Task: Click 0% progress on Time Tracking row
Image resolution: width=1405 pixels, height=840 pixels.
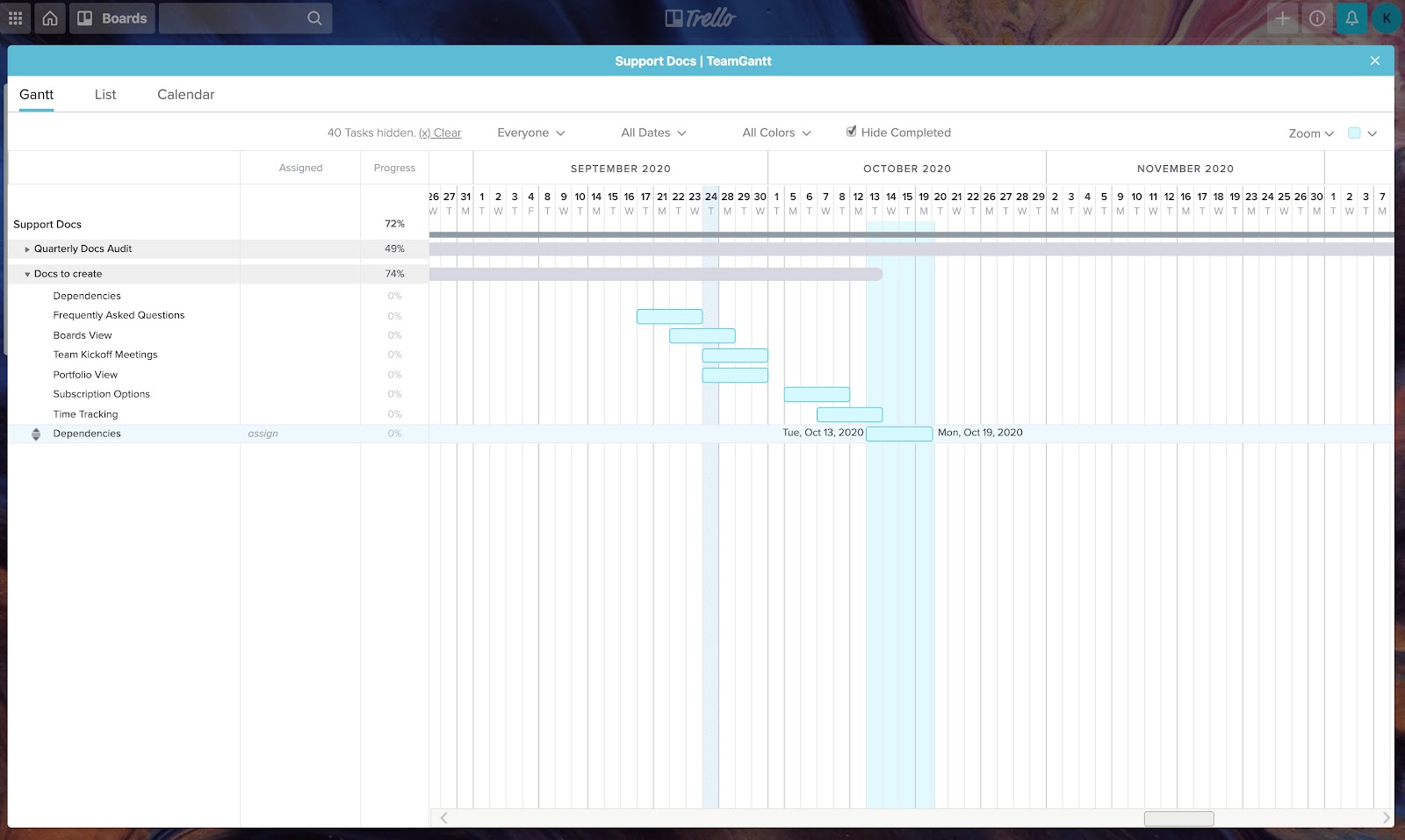Action: click(x=394, y=414)
